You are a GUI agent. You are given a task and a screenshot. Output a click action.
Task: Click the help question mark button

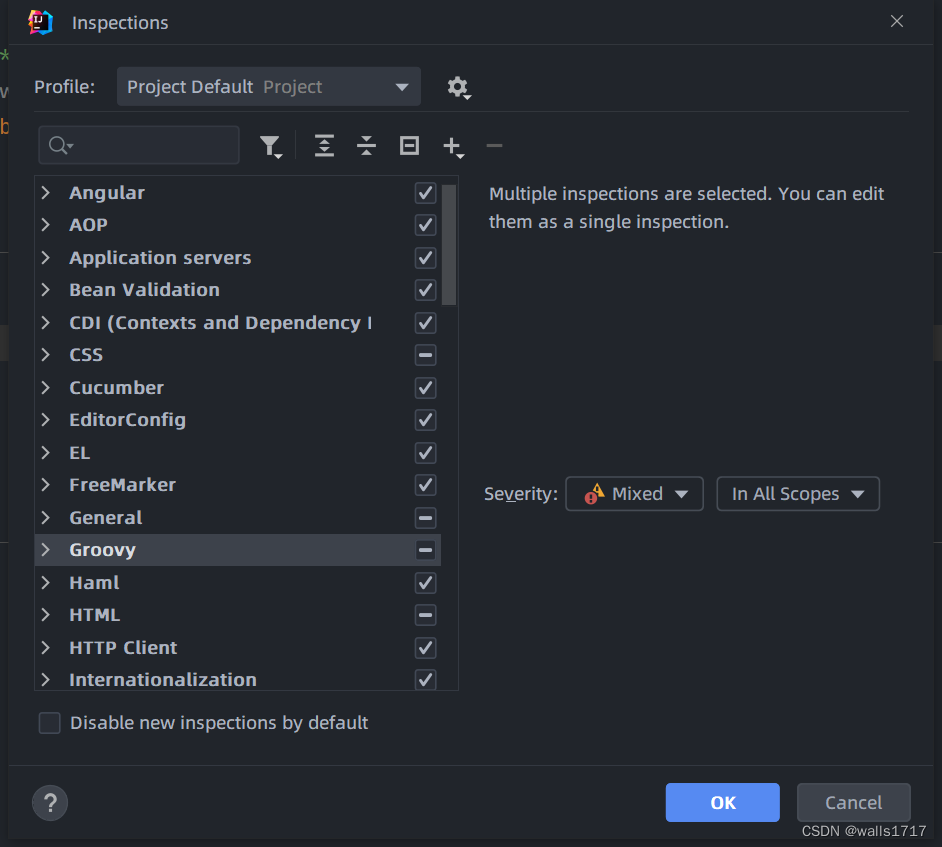pyautogui.click(x=50, y=803)
